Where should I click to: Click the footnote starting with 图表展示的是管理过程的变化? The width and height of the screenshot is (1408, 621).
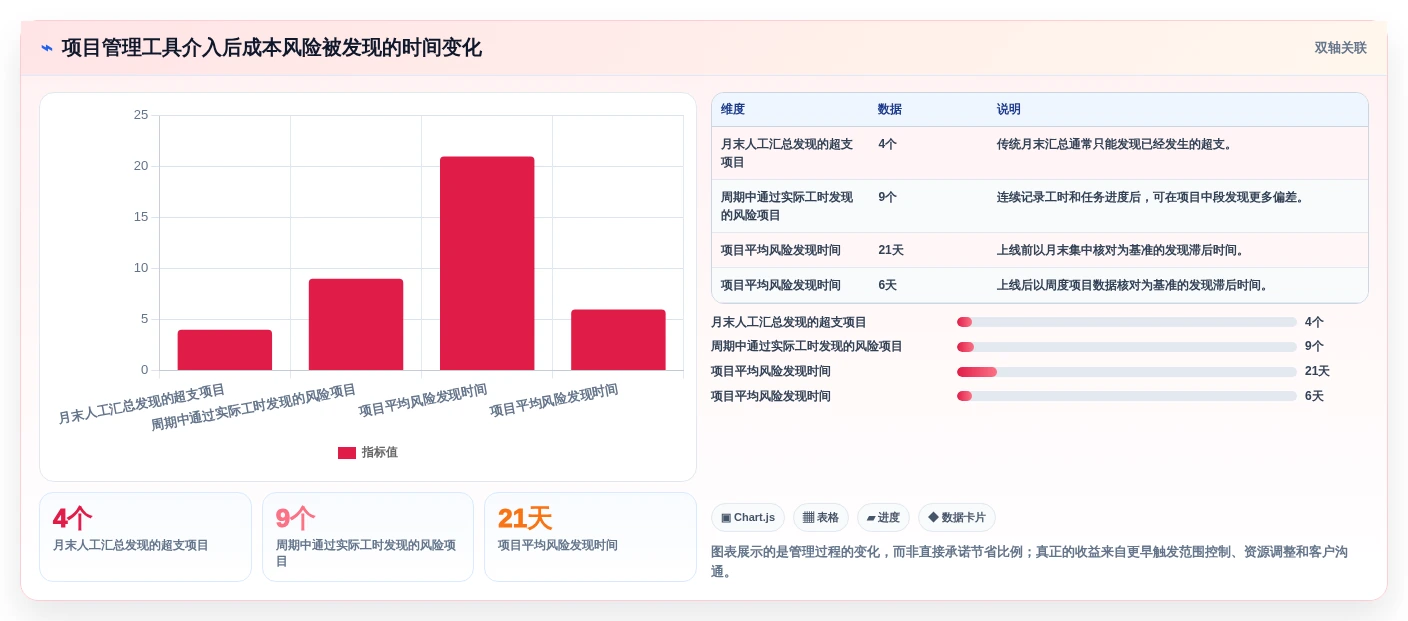pos(1029,561)
